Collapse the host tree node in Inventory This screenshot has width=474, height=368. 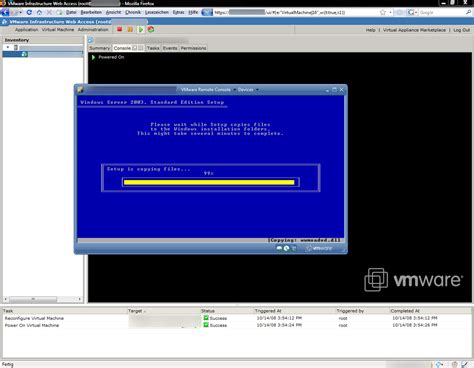coord(8,47)
